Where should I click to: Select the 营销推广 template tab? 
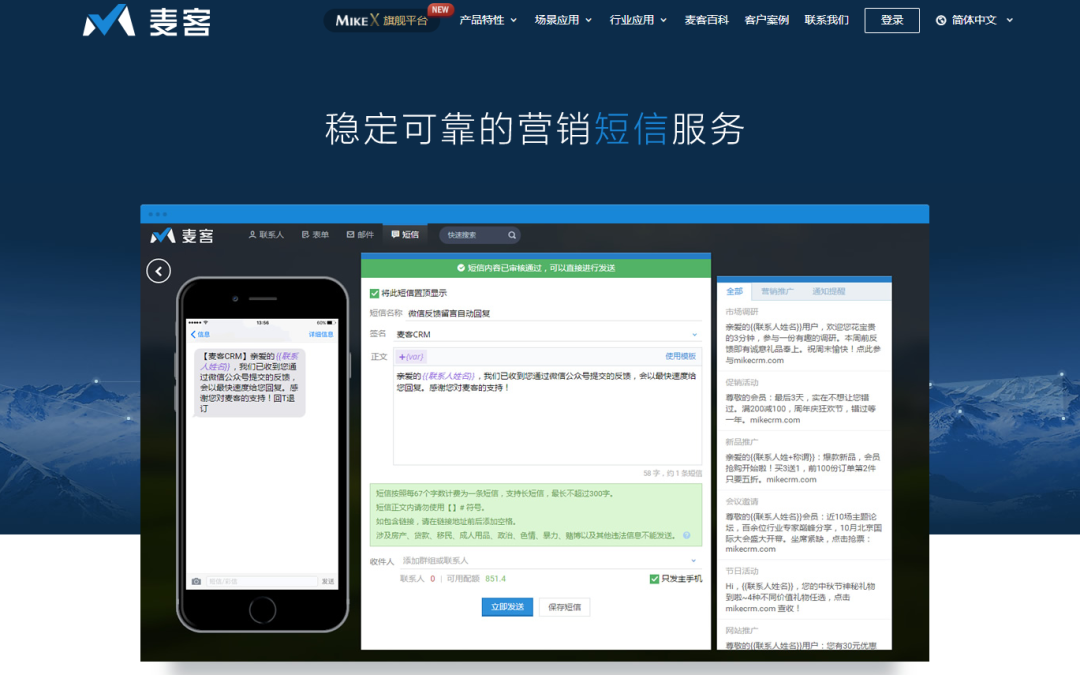tap(777, 291)
